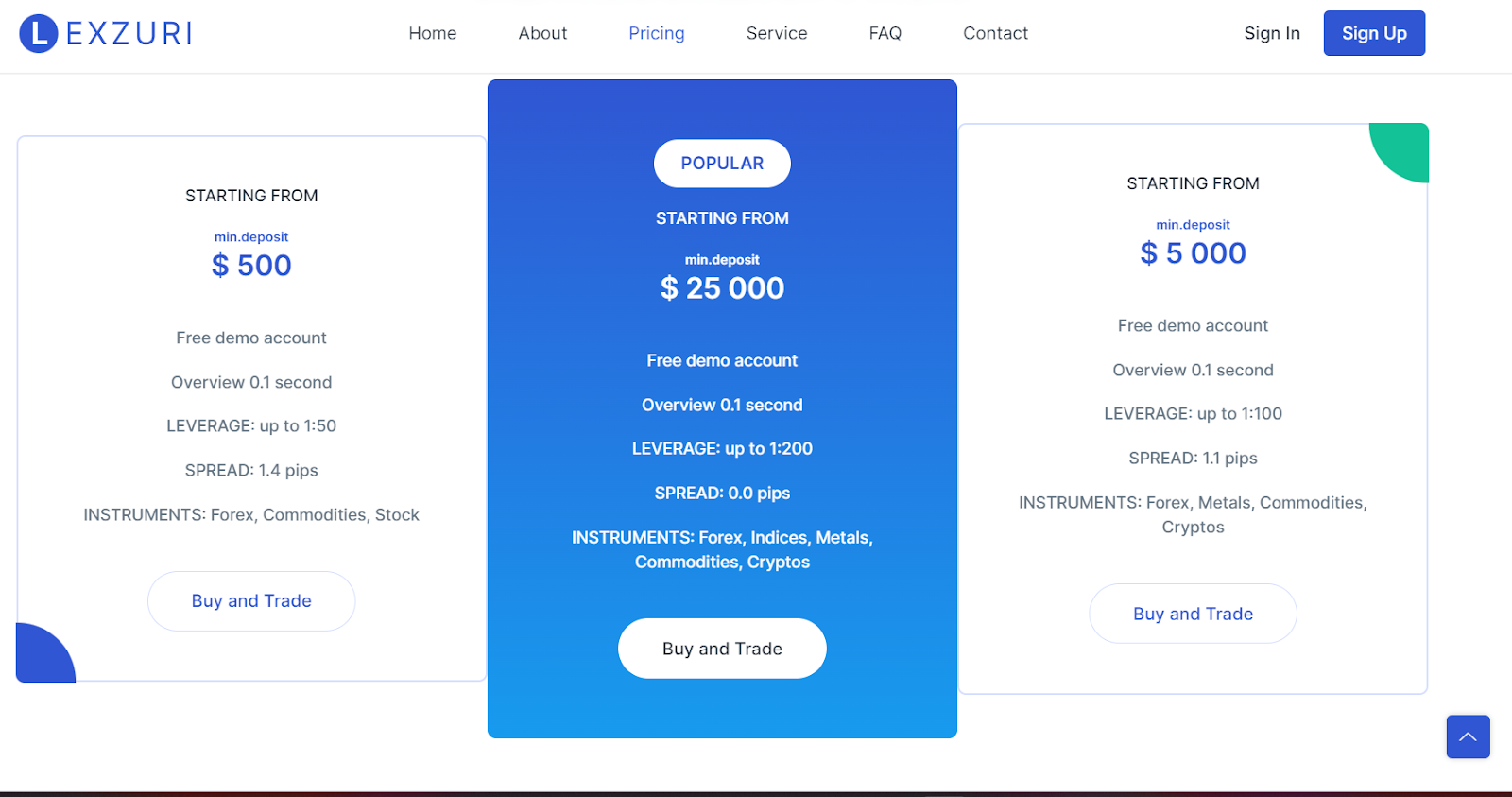Image resolution: width=1512 pixels, height=797 pixels.
Task: Navigate to the FAQ page
Action: [x=885, y=33]
